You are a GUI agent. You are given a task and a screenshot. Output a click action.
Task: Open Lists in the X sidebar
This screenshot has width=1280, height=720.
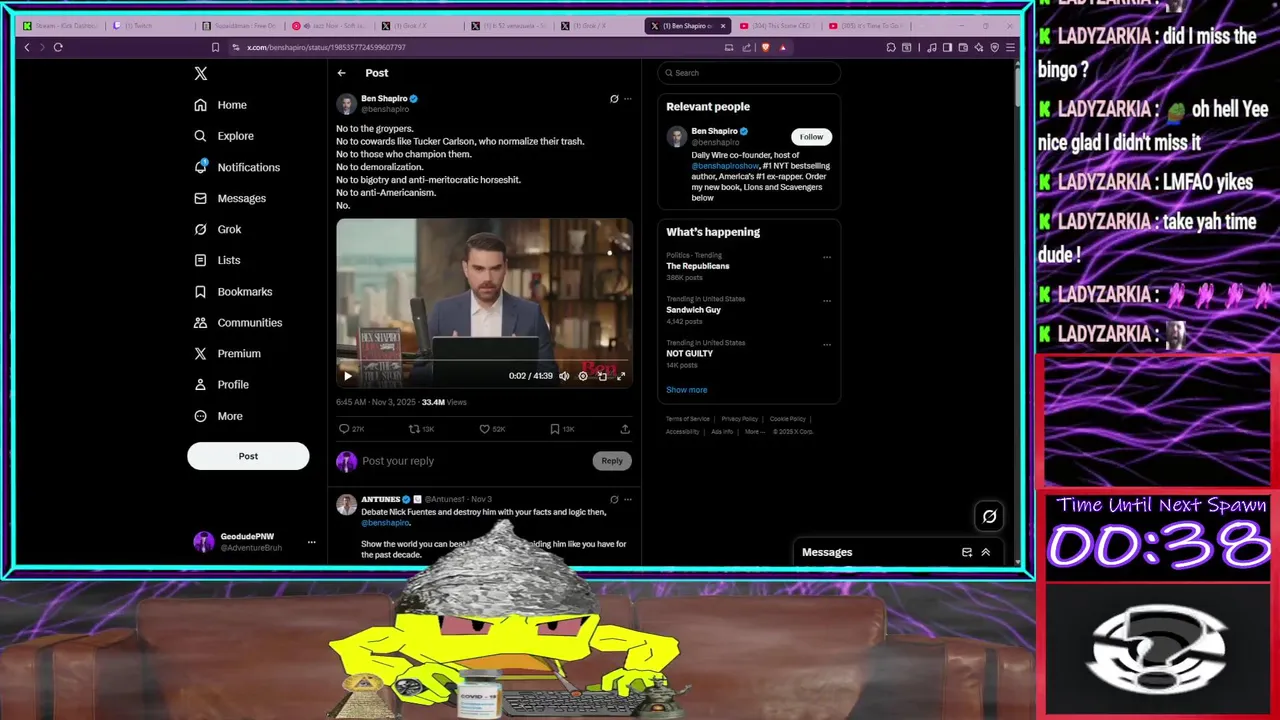click(x=217, y=260)
